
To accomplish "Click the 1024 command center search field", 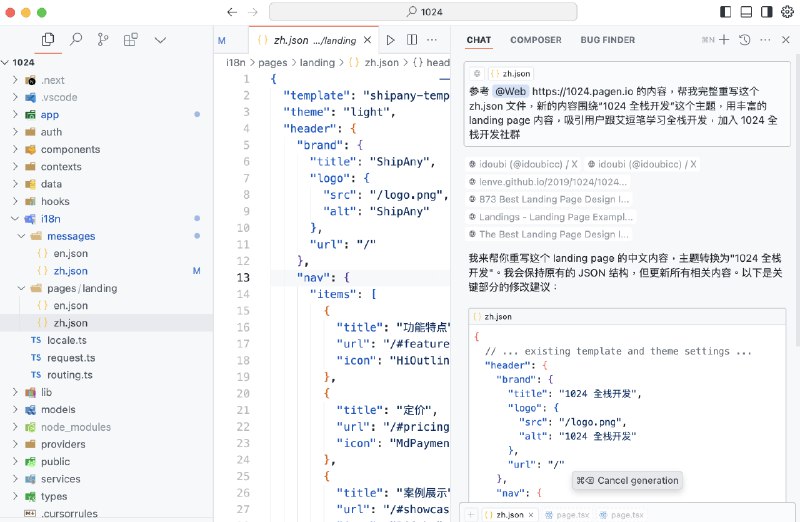I will 423,12.
